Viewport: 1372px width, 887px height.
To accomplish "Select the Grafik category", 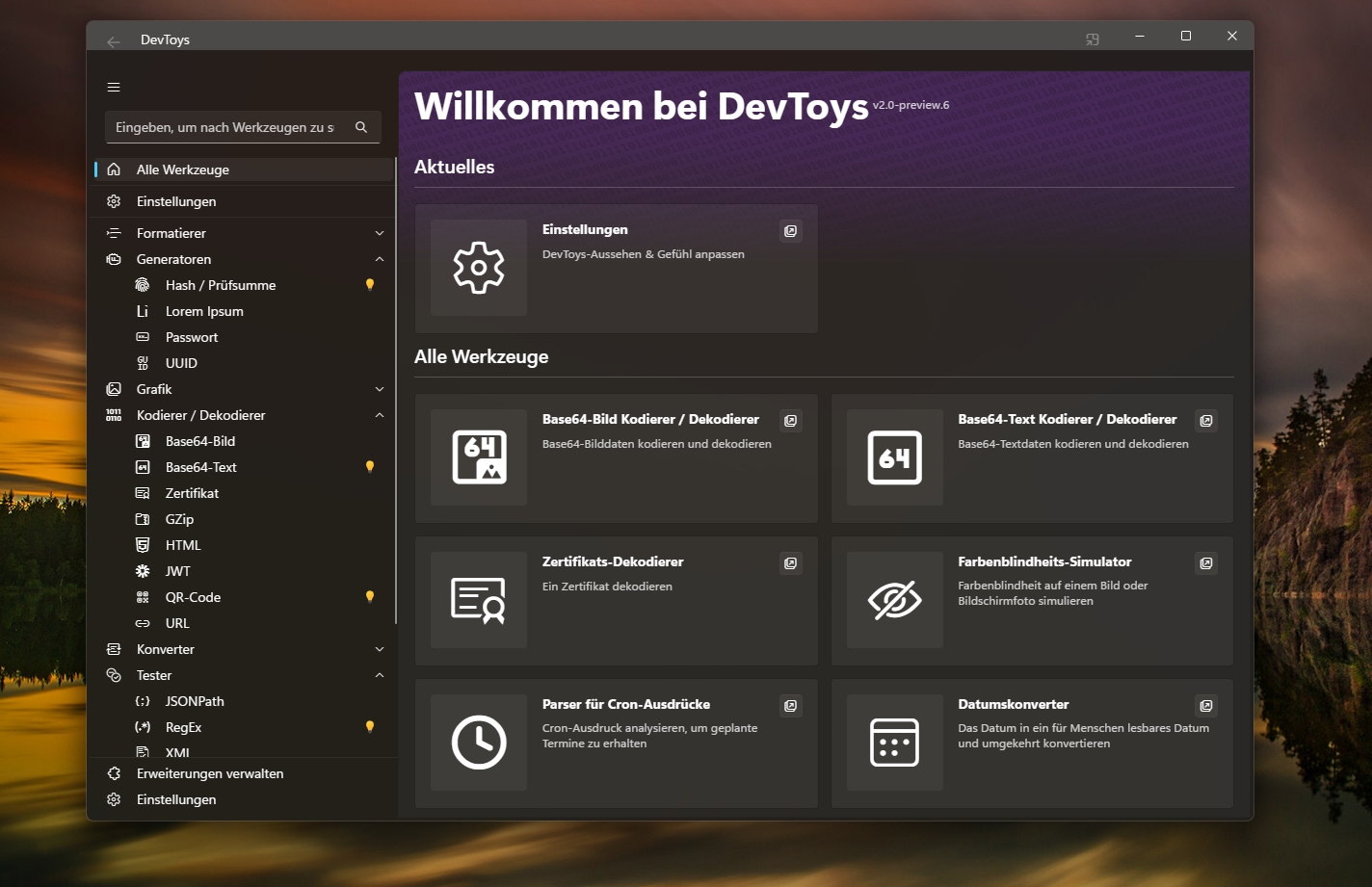I will click(245, 389).
